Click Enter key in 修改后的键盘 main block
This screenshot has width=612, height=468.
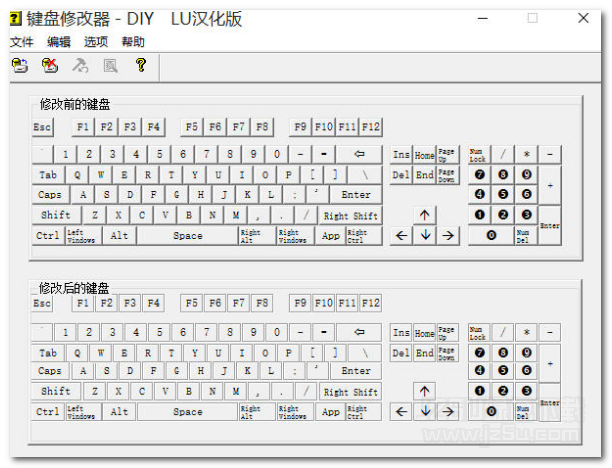[x=356, y=370]
